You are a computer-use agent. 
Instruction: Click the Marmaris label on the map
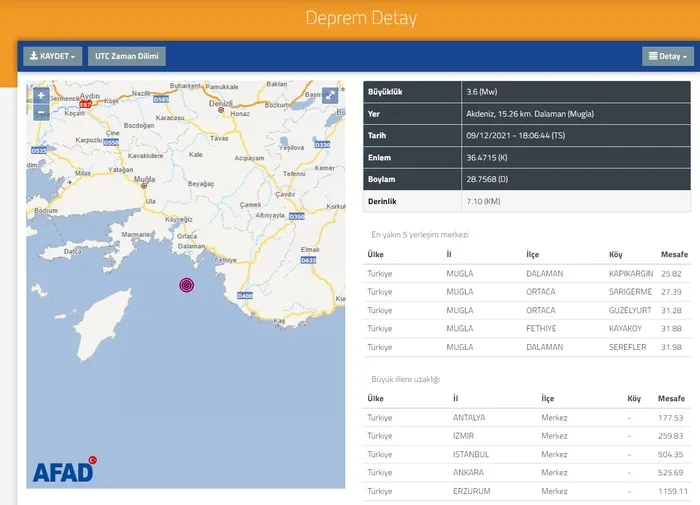pos(136,234)
